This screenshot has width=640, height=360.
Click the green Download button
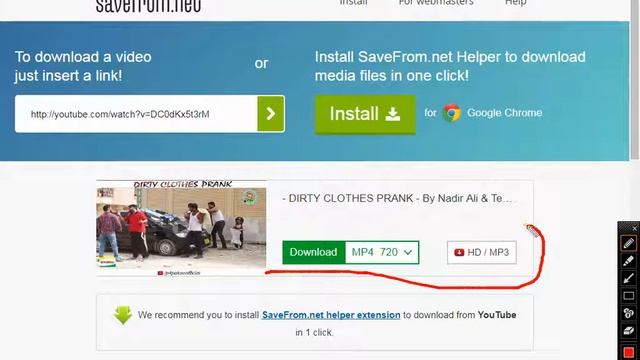pos(313,252)
